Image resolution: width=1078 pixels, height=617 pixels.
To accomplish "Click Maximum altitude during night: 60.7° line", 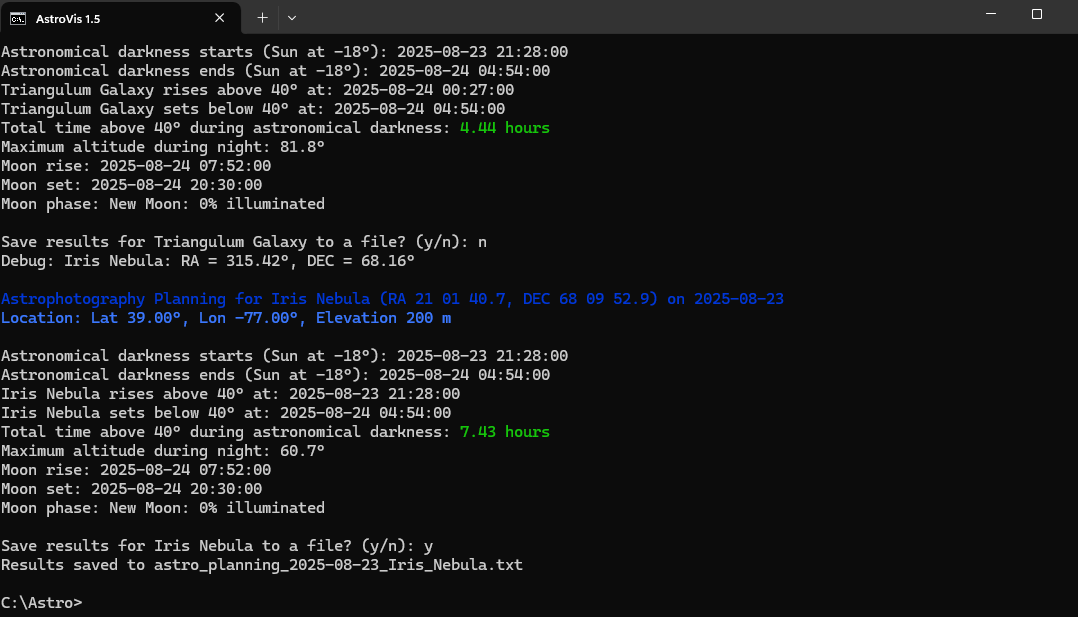I will [163, 451].
